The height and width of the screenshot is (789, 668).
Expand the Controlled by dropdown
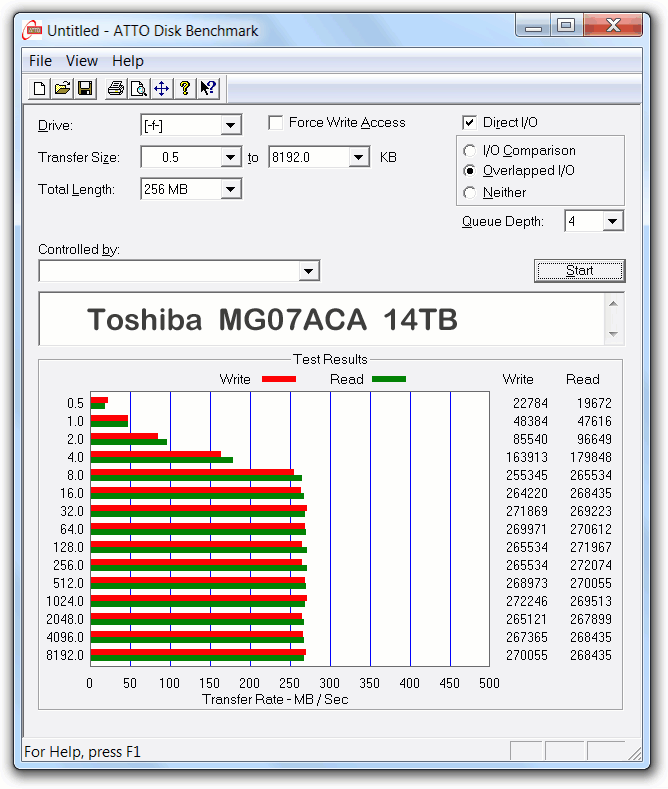coord(308,271)
